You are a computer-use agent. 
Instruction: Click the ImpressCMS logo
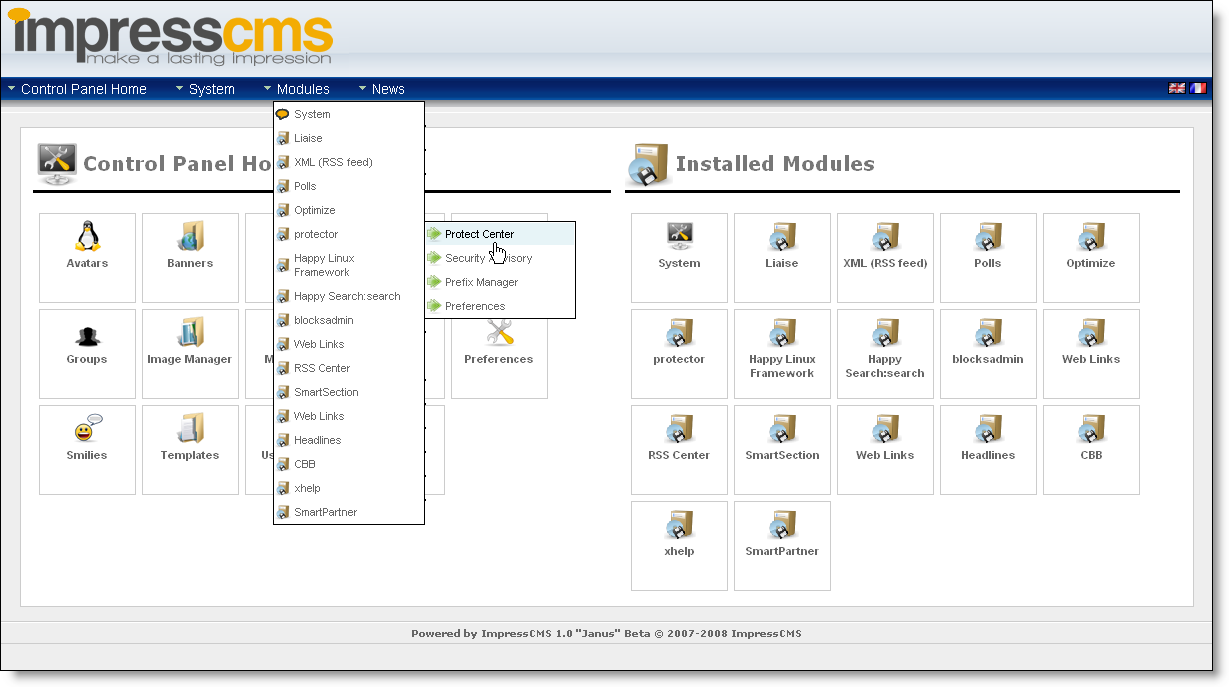pyautogui.click(x=170, y=37)
